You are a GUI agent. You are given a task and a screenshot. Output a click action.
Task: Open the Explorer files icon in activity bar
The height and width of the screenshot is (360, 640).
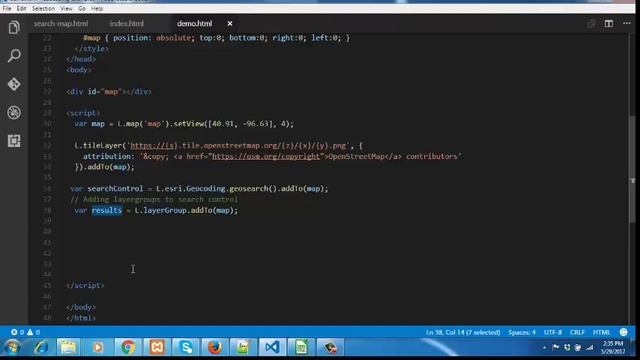tap(14, 27)
